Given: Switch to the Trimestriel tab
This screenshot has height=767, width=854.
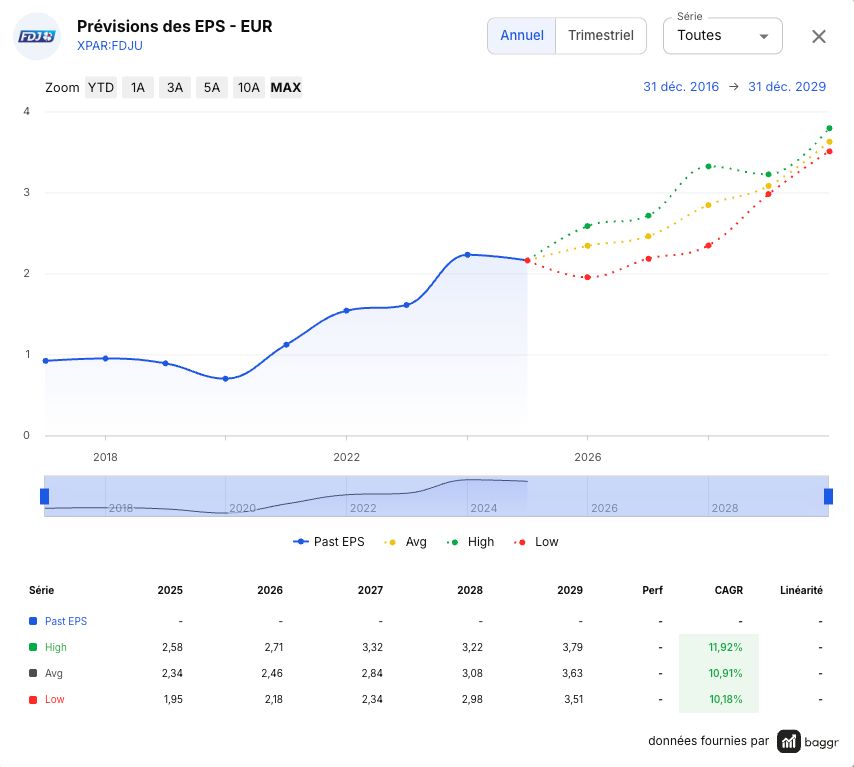Looking at the screenshot, I should coord(601,36).
